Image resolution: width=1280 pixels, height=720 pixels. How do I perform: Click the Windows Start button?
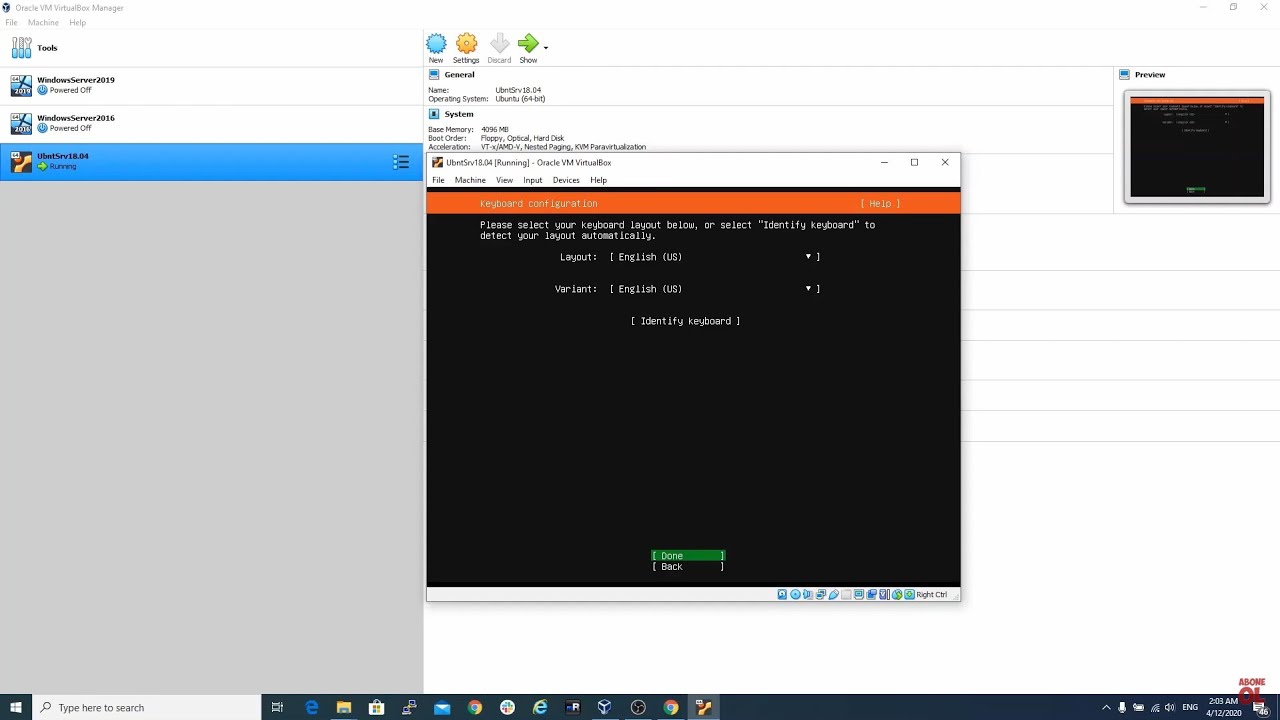coord(16,707)
